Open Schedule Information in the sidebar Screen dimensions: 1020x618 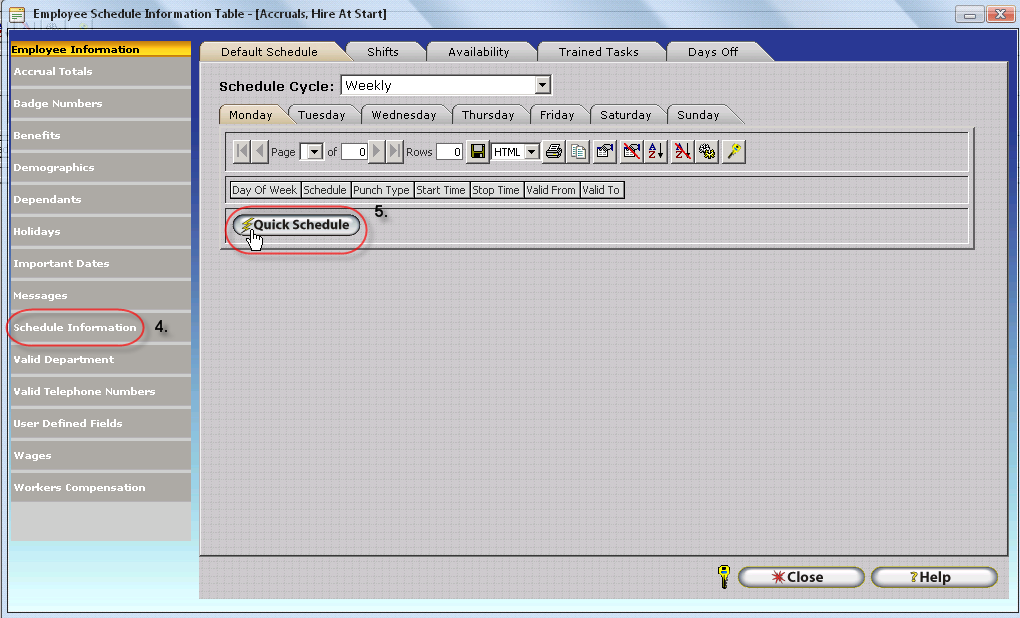tap(75, 327)
